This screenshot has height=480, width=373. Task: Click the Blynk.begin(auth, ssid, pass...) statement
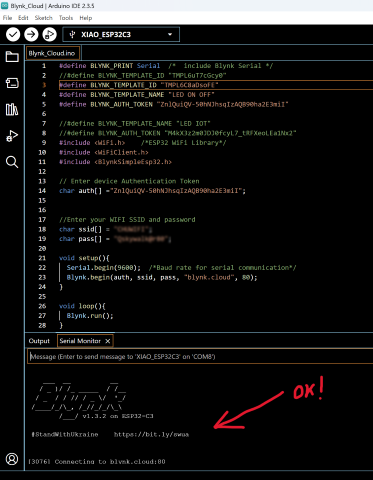pyautogui.click(x=162, y=277)
